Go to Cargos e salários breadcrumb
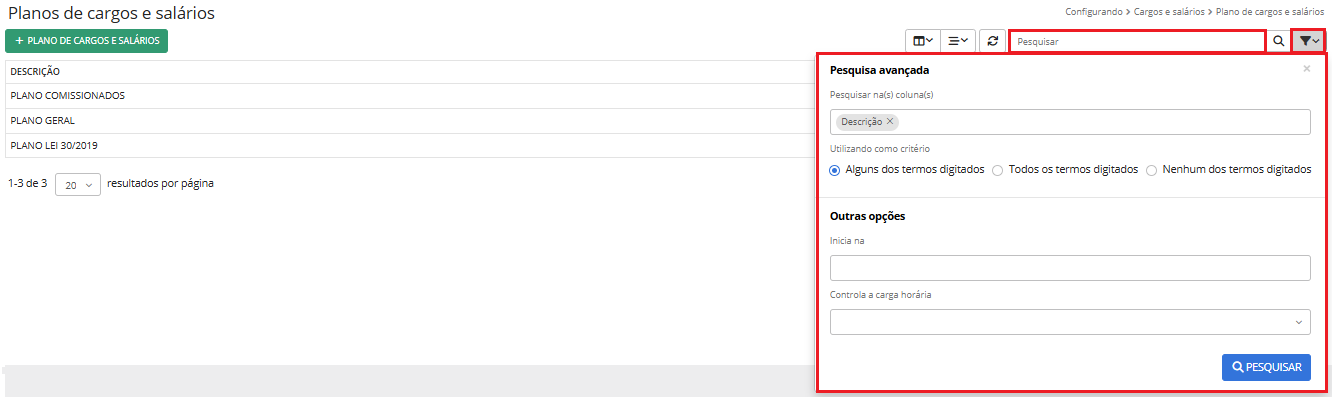The height and width of the screenshot is (398, 1332). (x=1170, y=12)
